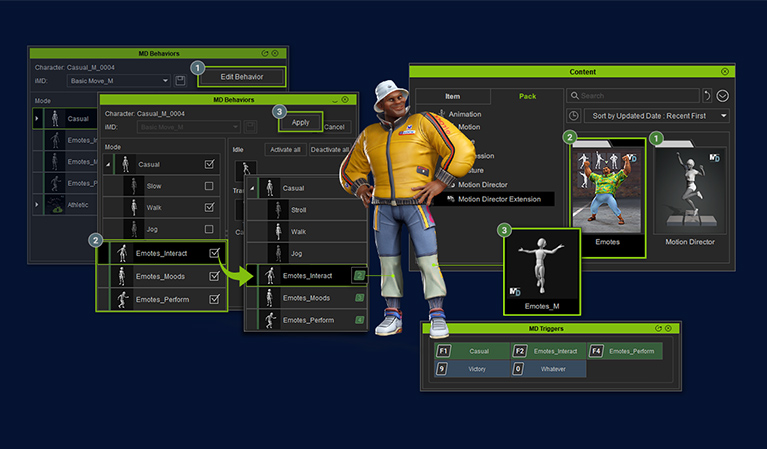Viewport: 767px width, 449px height.
Task: Trigger the Whatever button in MD Triggers
Action: point(548,369)
